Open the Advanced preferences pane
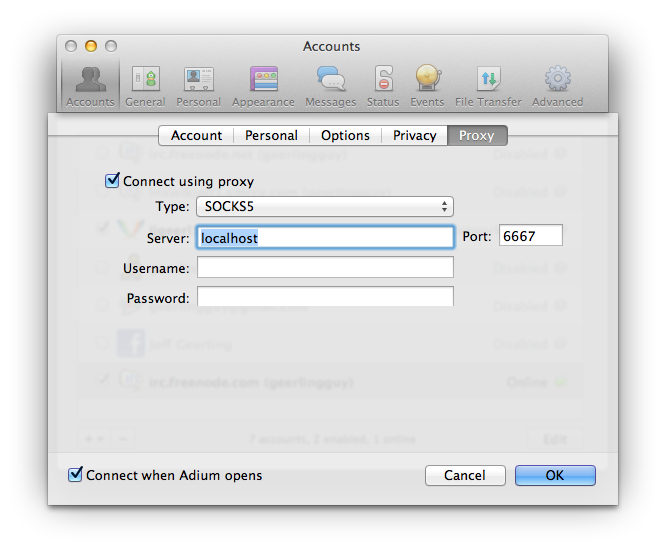The image size is (665, 549). pos(557,86)
